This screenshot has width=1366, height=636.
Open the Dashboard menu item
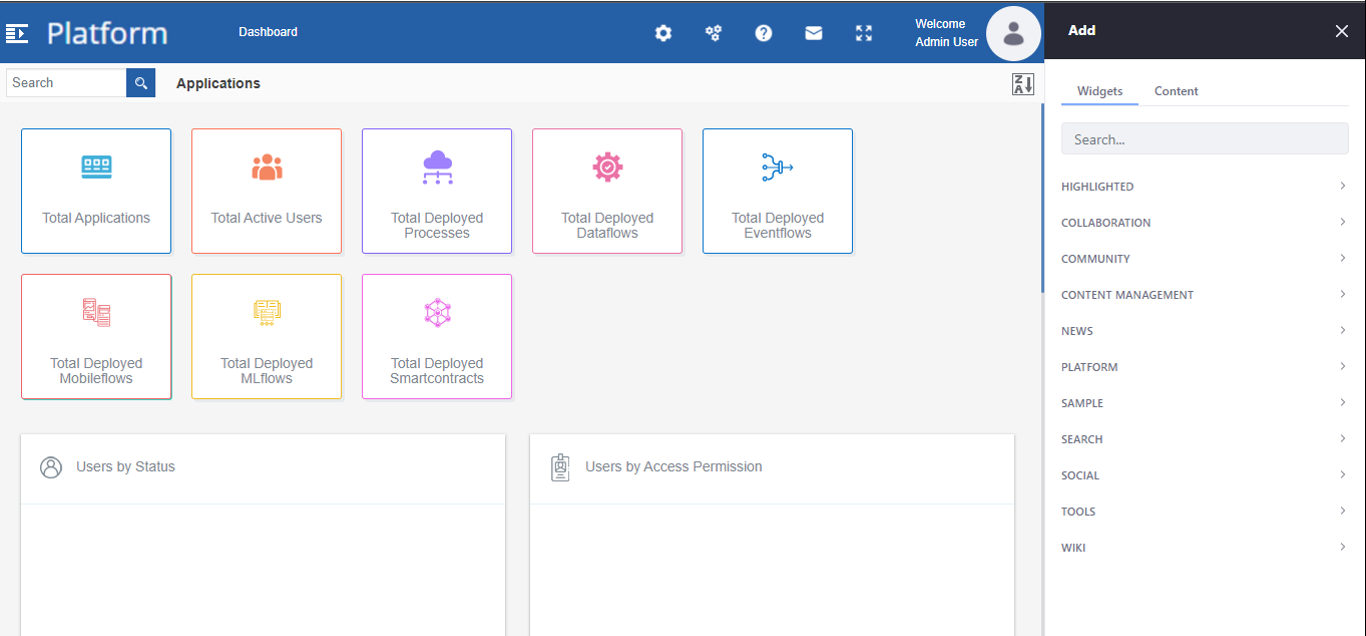pos(268,32)
